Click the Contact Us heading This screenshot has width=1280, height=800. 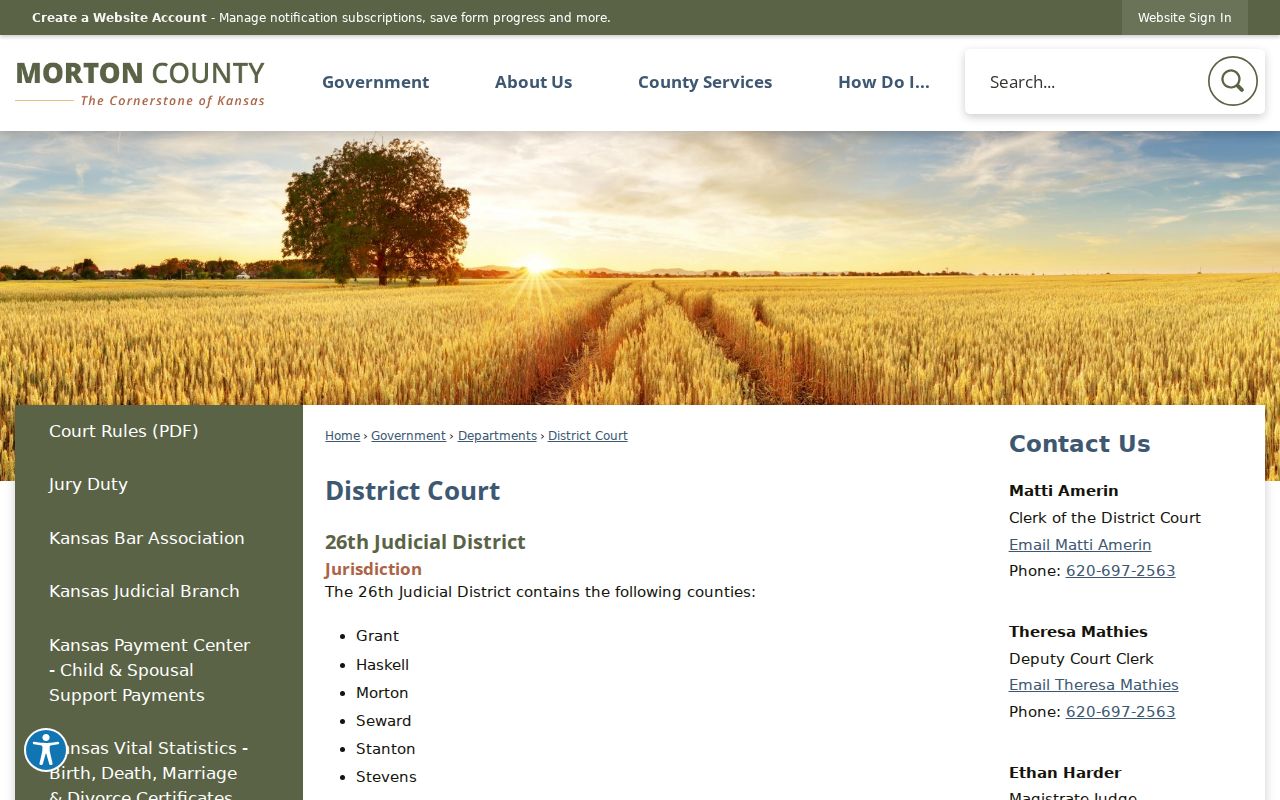coord(1079,444)
